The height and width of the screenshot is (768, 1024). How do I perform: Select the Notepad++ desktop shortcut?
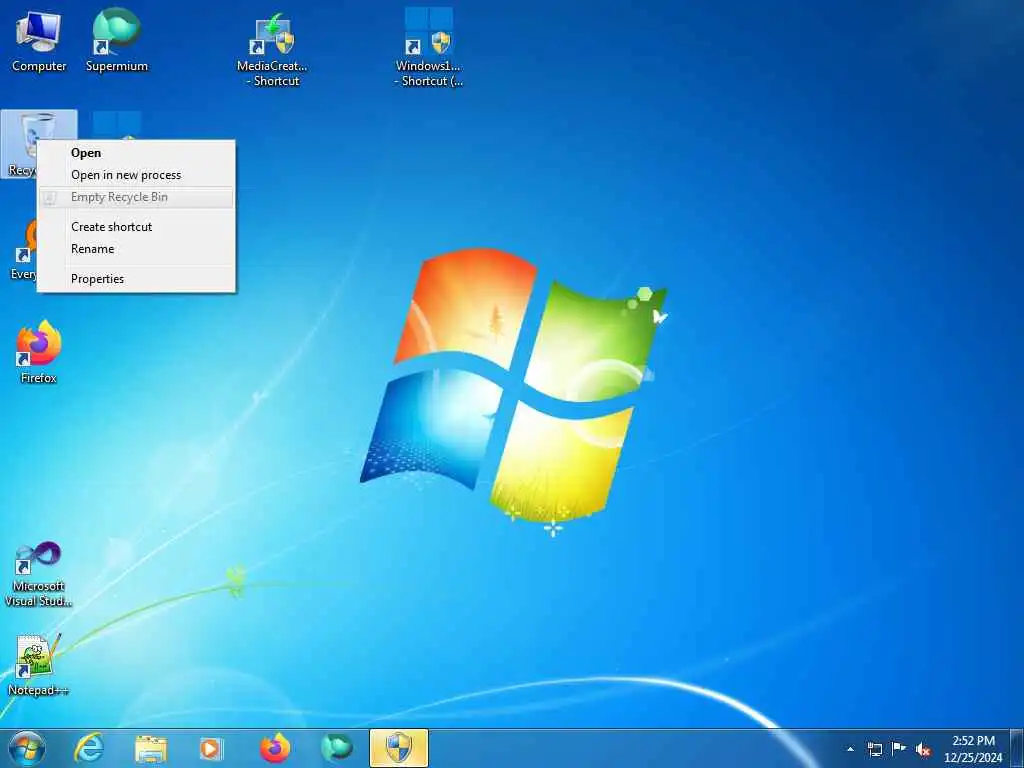click(39, 664)
